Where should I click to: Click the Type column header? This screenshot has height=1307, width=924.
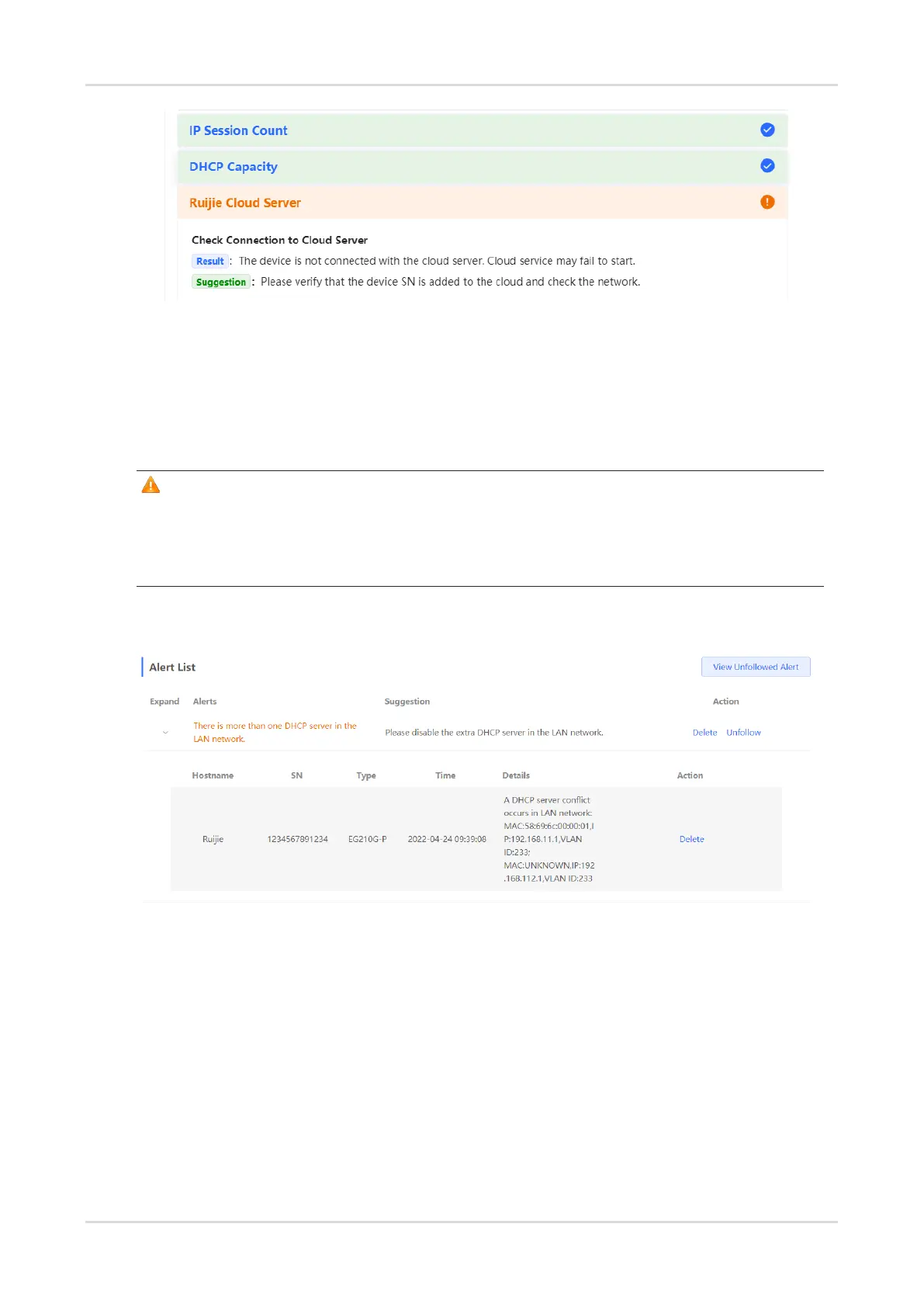pyautogui.click(x=366, y=775)
